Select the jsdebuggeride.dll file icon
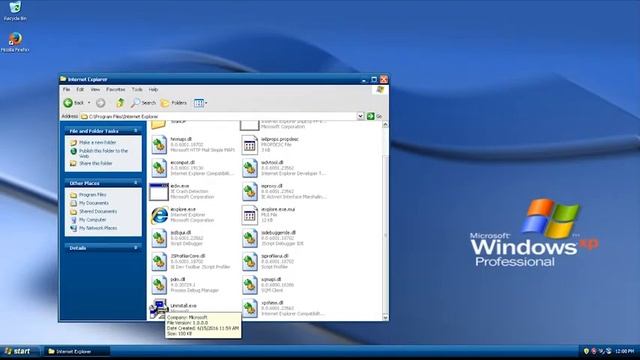This screenshot has width=640, height=360. pyautogui.click(x=249, y=238)
